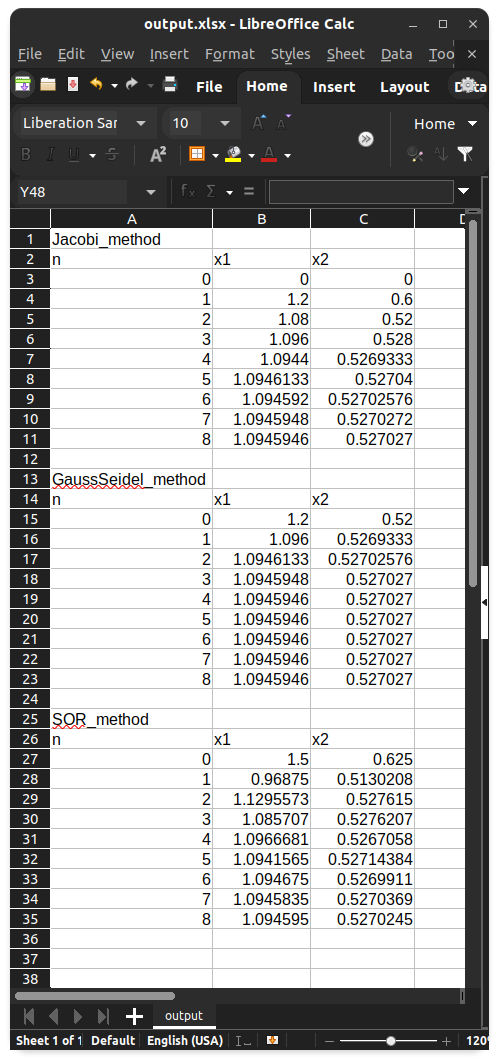Click zoom out minus in status bar
Image resolution: width=499 pixels, height=1061 pixels.
(x=329, y=1041)
